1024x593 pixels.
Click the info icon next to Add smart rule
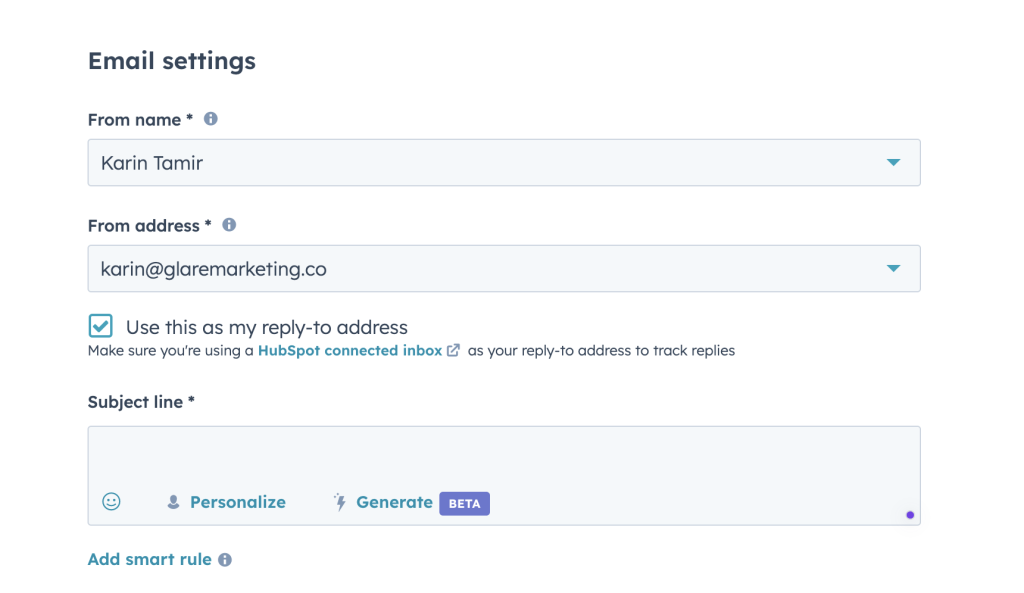tap(225, 560)
